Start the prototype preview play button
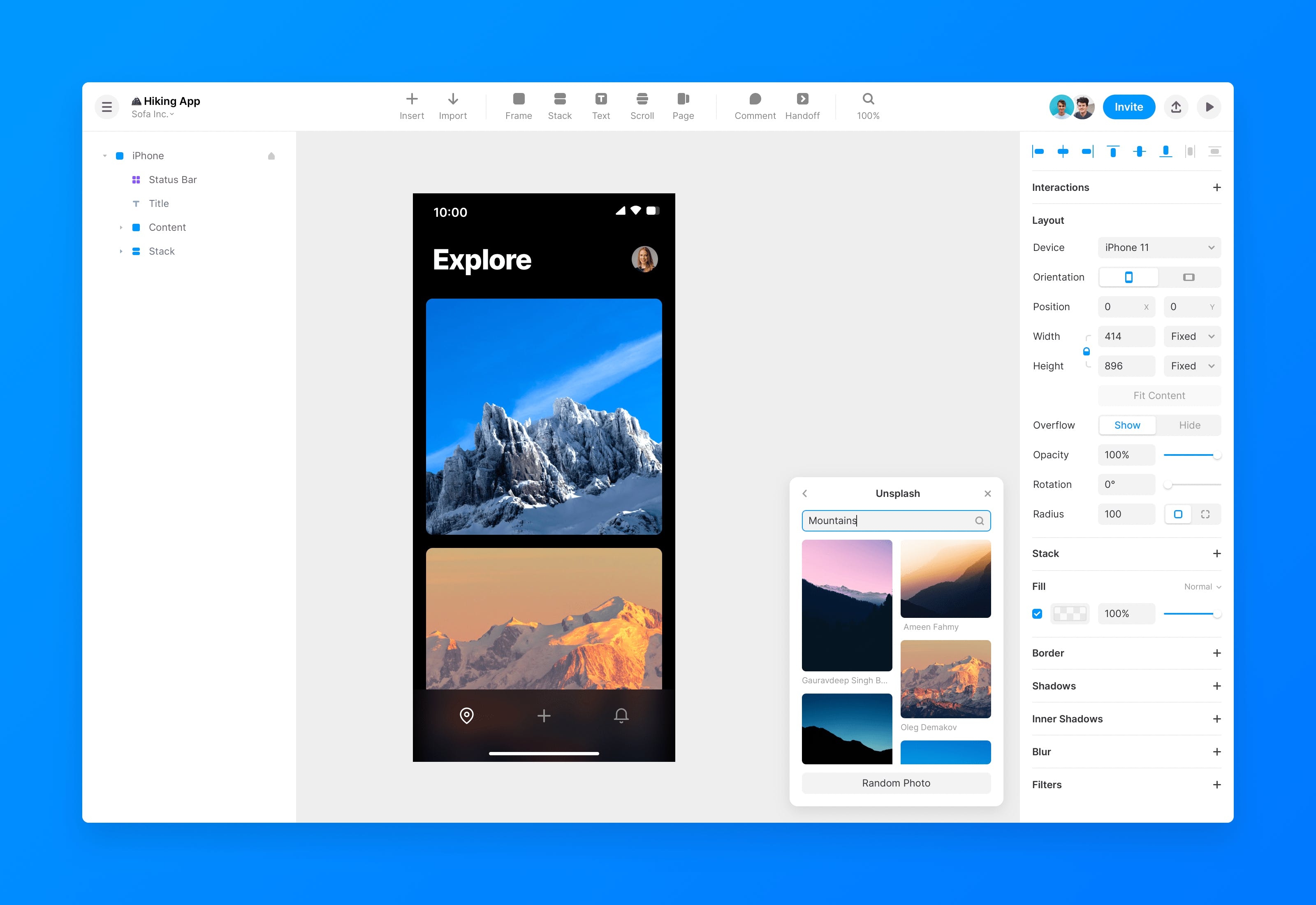Image resolution: width=1316 pixels, height=905 pixels. pyautogui.click(x=1209, y=107)
